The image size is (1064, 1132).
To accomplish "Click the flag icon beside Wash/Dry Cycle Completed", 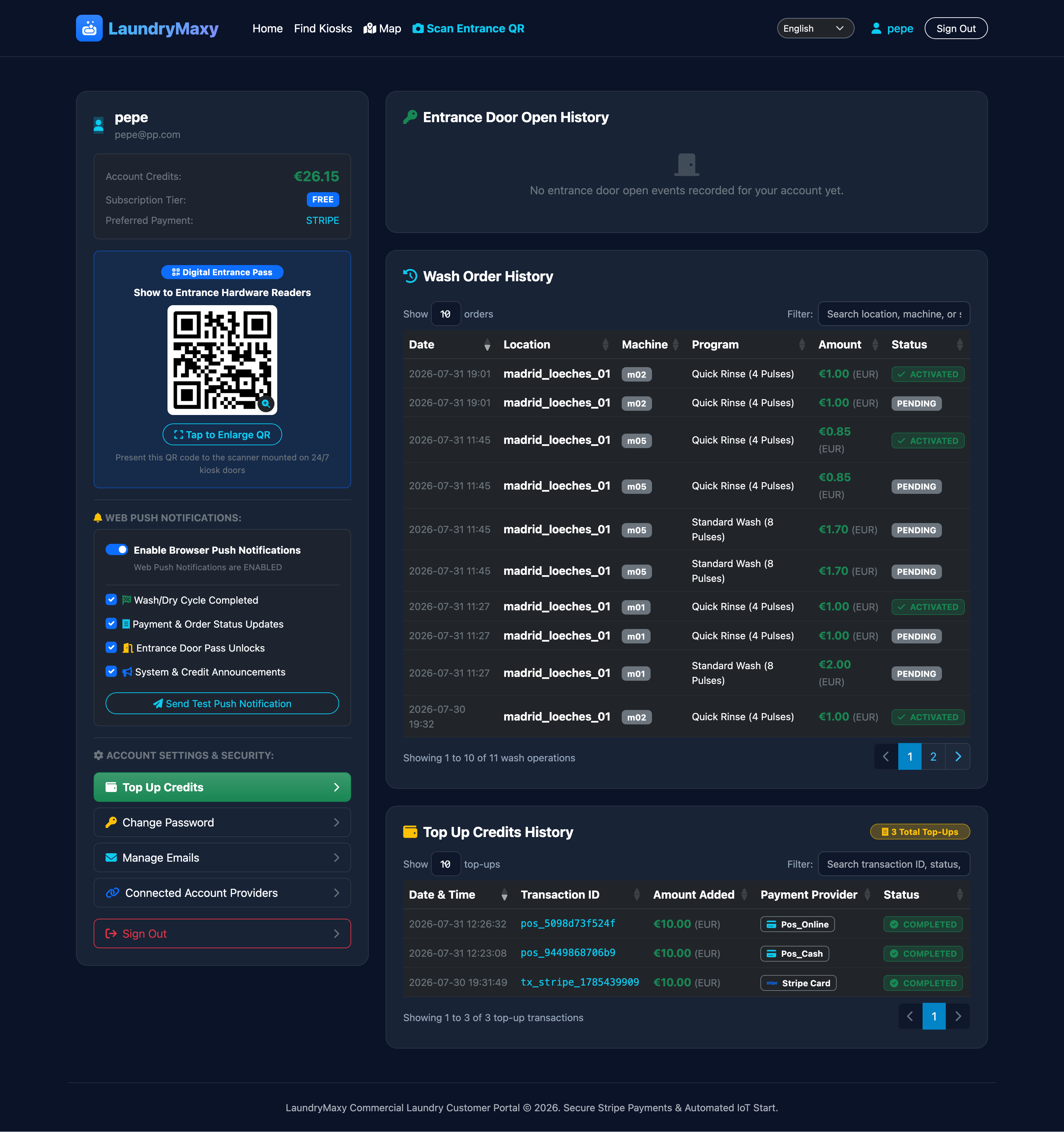I will 126,599.
